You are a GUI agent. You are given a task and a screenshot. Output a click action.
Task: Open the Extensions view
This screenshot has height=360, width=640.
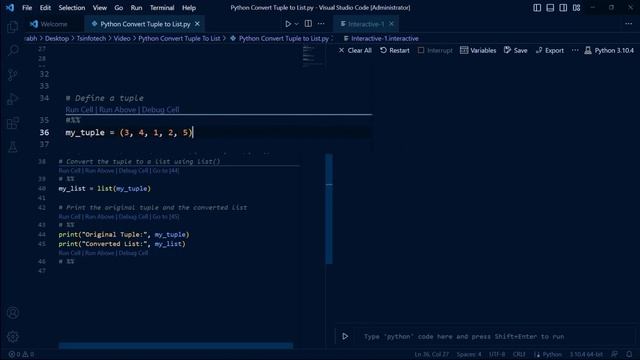pyautogui.click(x=13, y=123)
